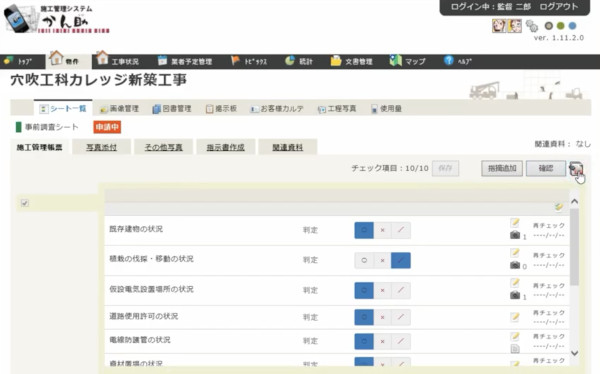Edit note for 電線防護管の状況 pencil icon

[515, 336]
